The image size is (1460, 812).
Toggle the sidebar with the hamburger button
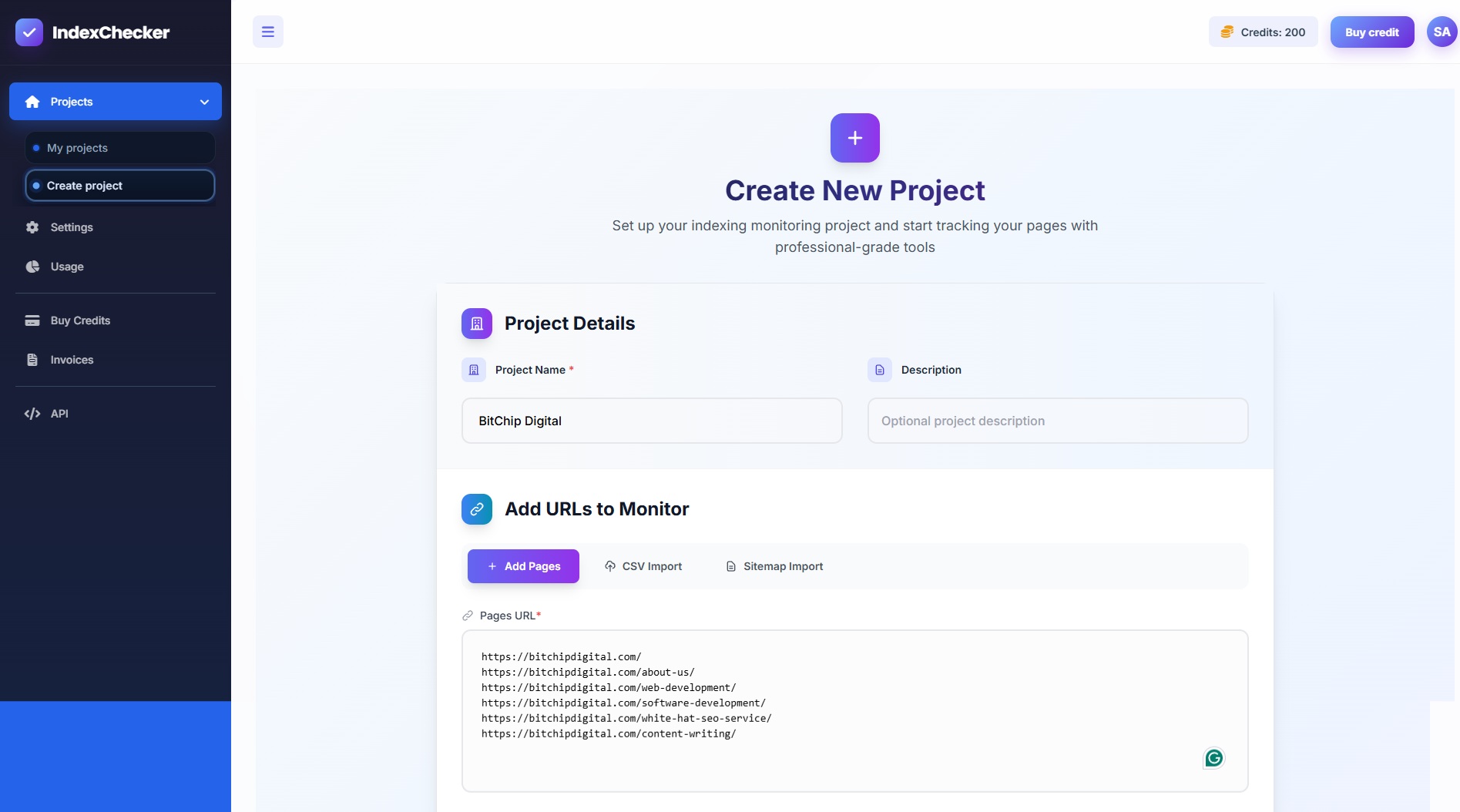268,32
